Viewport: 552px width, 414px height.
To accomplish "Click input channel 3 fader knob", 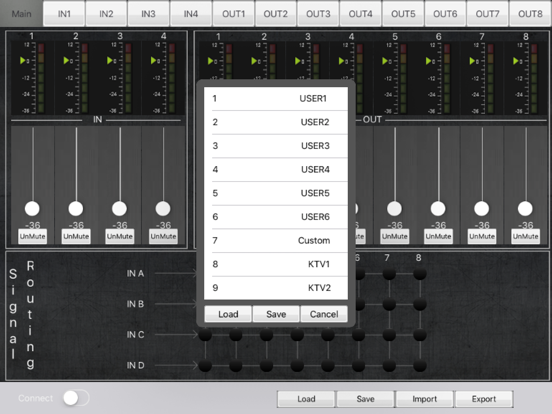I will (119, 209).
